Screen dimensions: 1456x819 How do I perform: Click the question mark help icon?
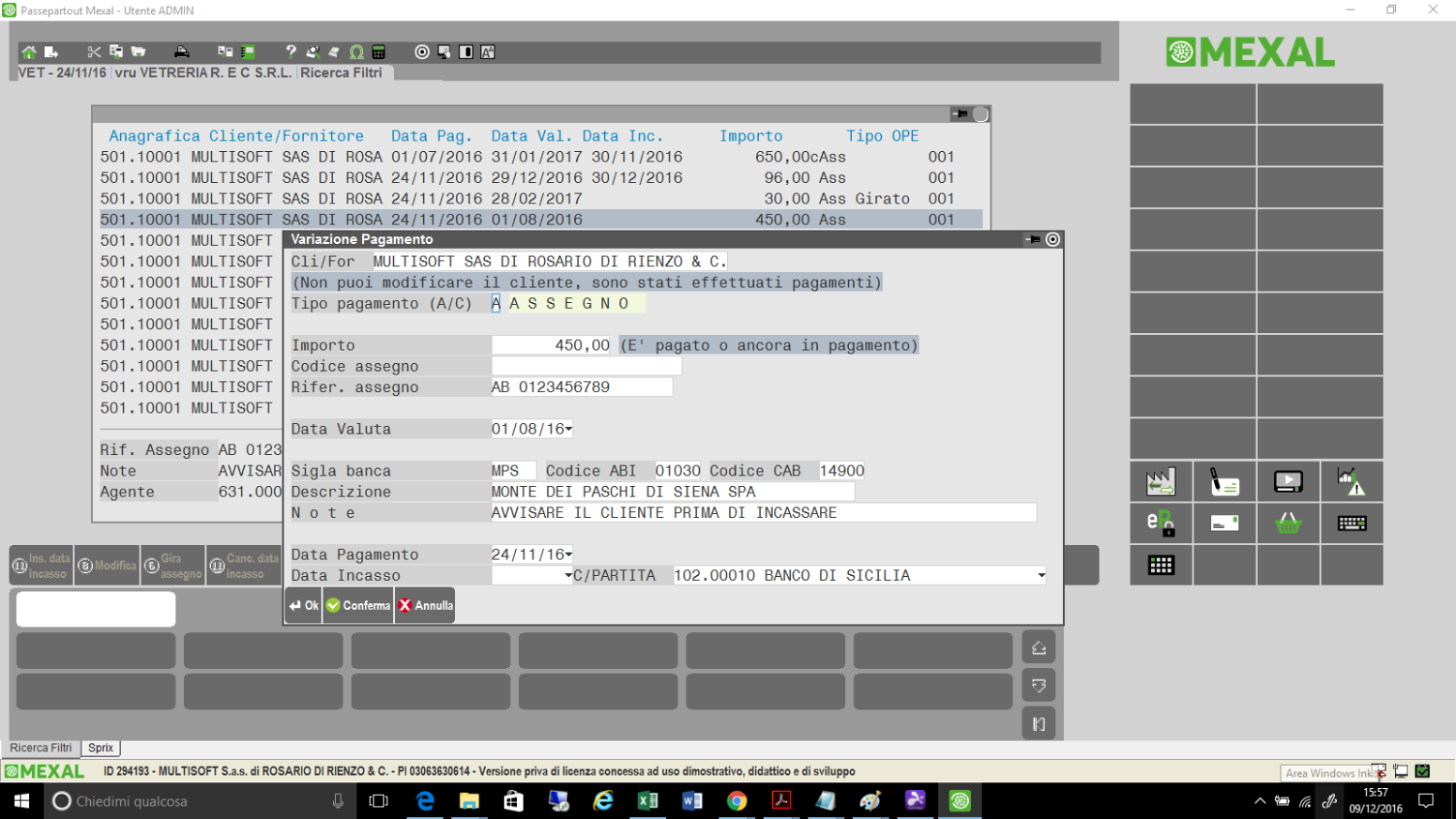tap(291, 53)
